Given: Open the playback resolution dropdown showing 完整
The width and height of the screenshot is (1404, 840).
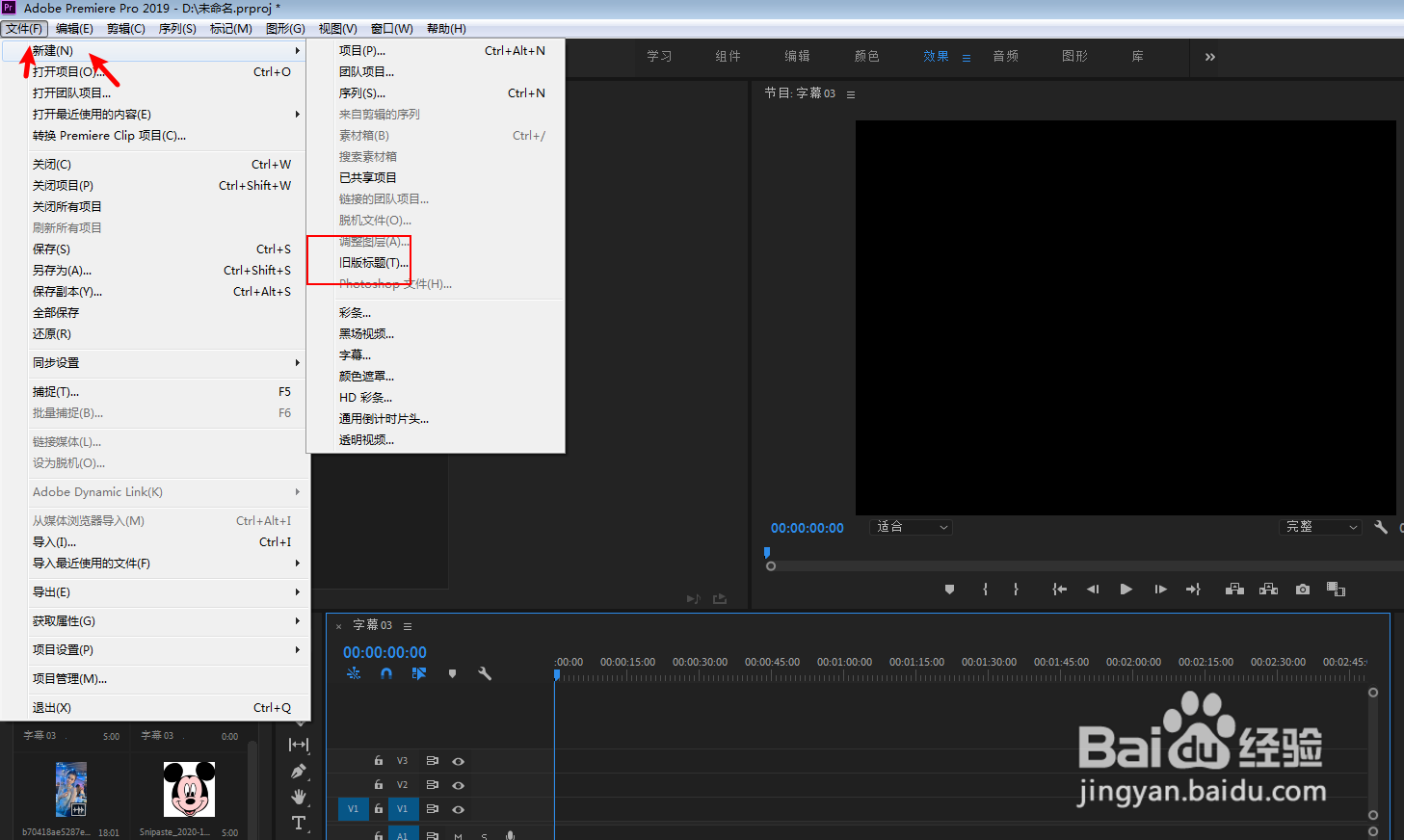Looking at the screenshot, I should pos(1318,526).
